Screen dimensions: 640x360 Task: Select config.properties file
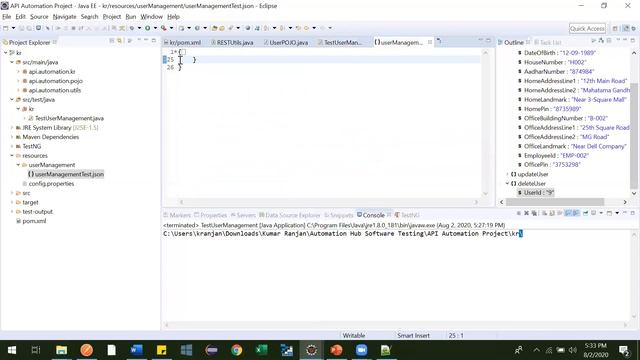pyautogui.click(x=49, y=184)
